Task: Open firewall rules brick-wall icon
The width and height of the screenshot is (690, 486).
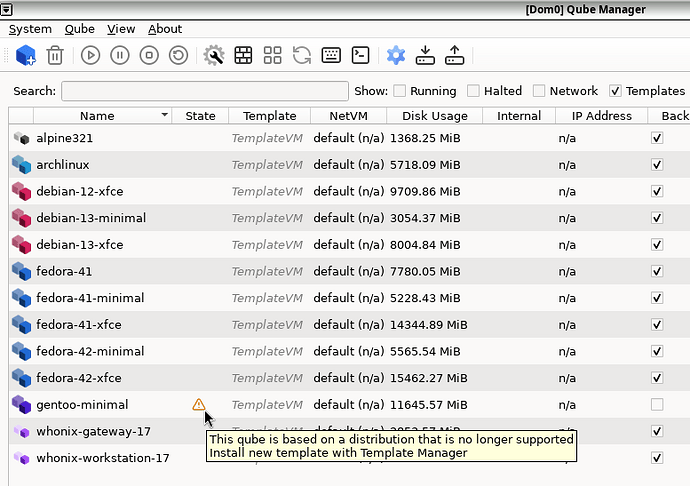Action: click(243, 55)
